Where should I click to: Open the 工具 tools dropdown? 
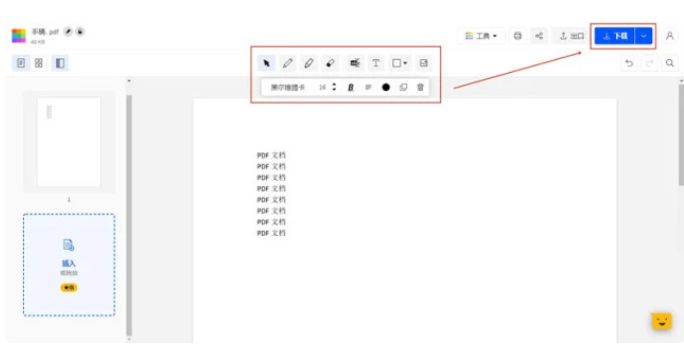[481, 36]
